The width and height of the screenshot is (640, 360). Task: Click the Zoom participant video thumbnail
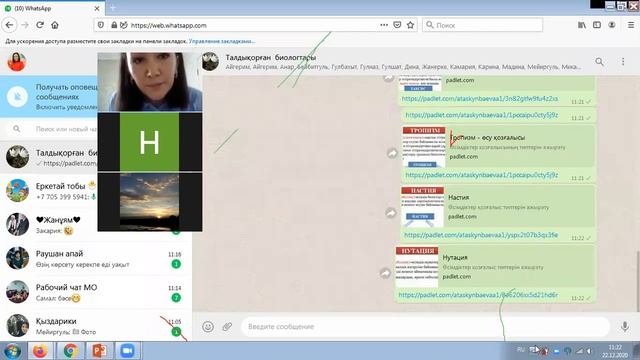tap(150, 82)
